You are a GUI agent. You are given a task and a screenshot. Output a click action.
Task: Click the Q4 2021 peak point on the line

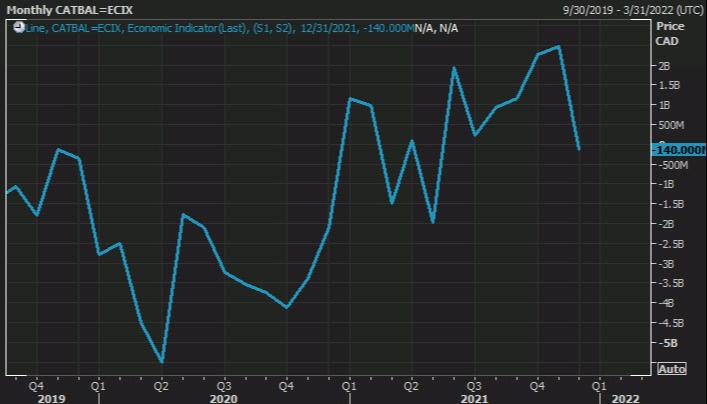click(559, 46)
